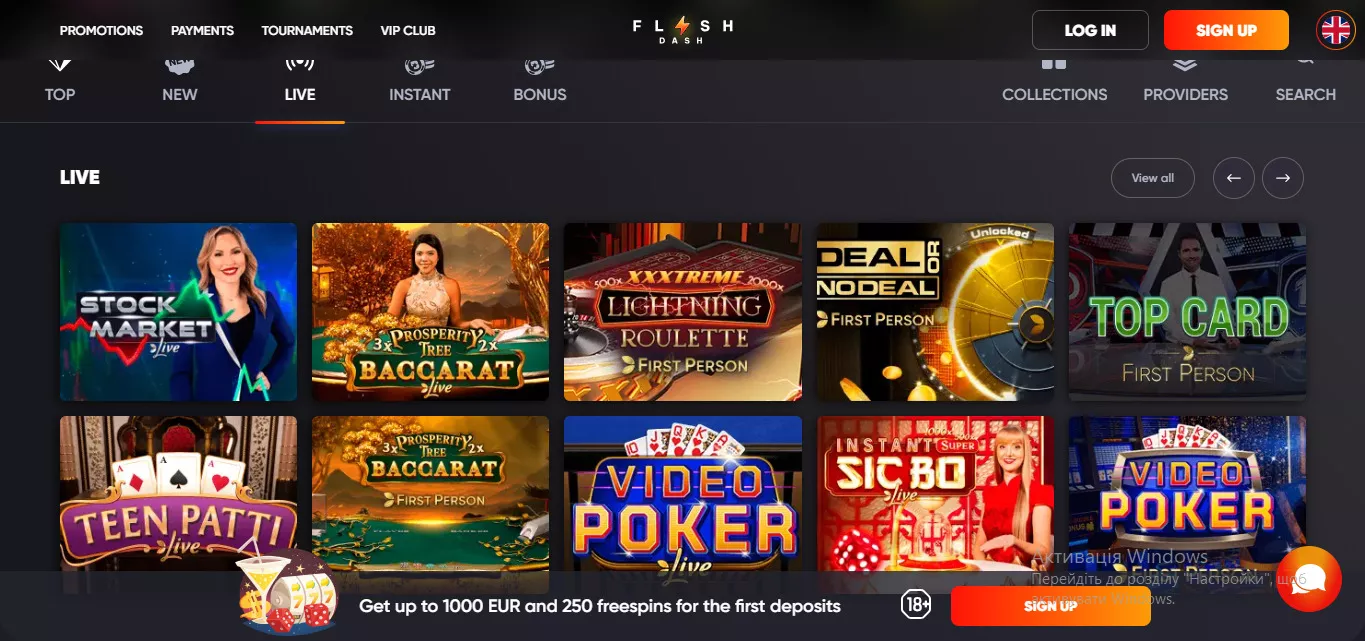Switch to the Bonus games category
Viewport: 1365px width, 641px height.
pos(540,80)
